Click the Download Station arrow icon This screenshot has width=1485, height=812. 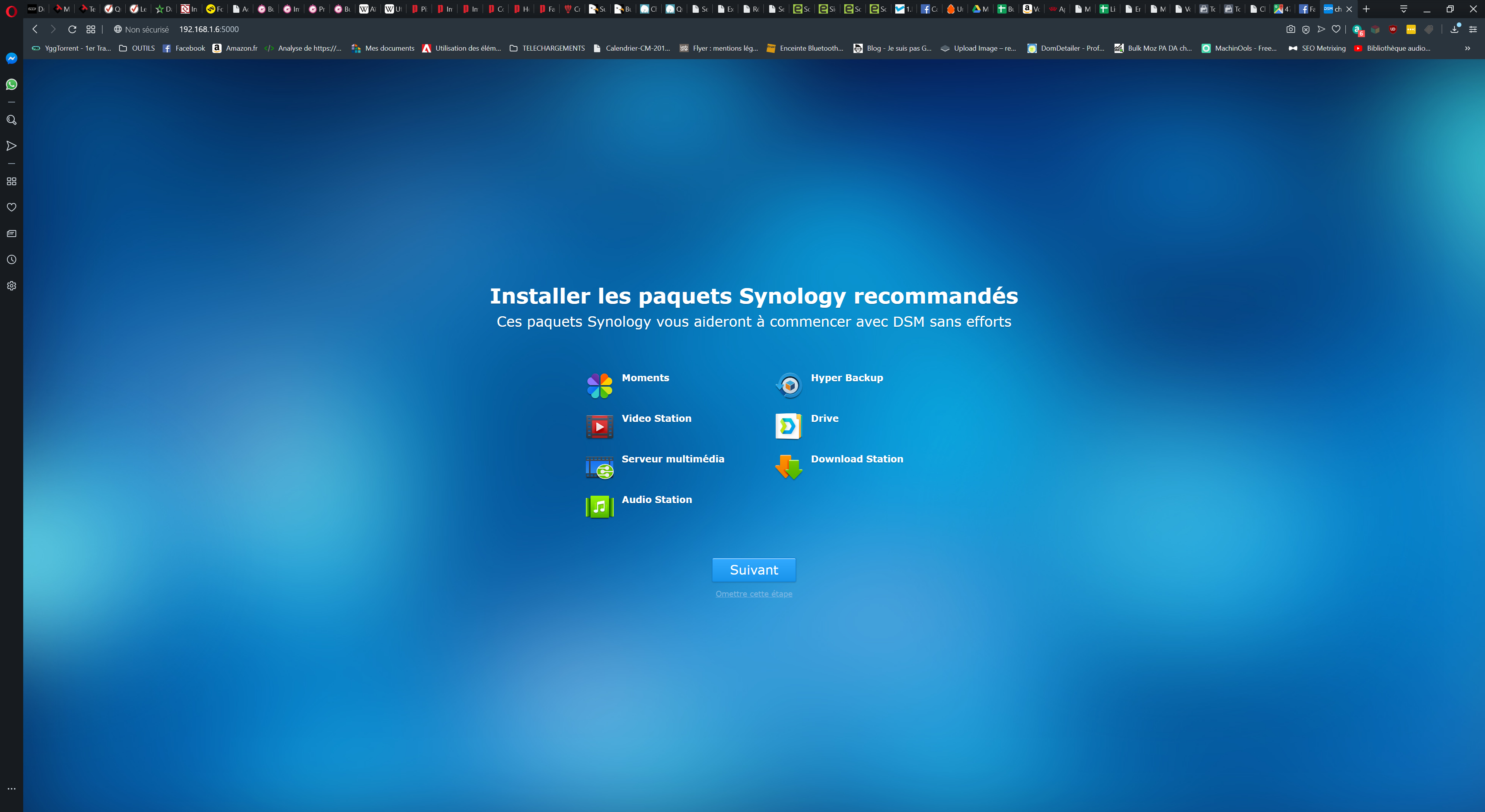coord(789,467)
